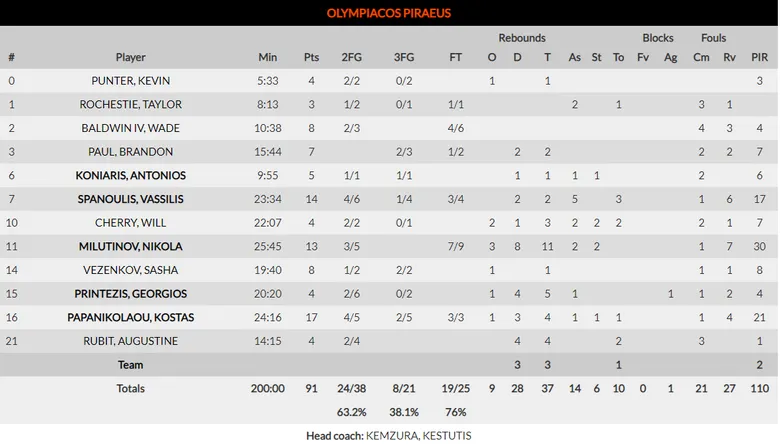
Task: Click the Olympiacos Piraeus team header
Action: (389, 13)
